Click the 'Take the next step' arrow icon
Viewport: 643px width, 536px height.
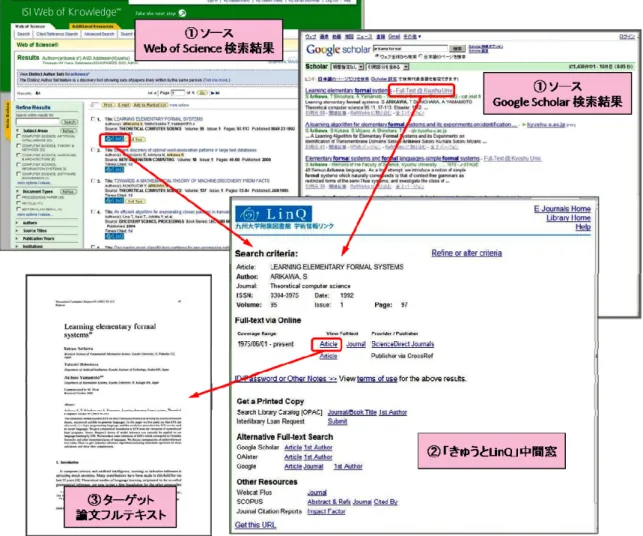click(x=182, y=13)
